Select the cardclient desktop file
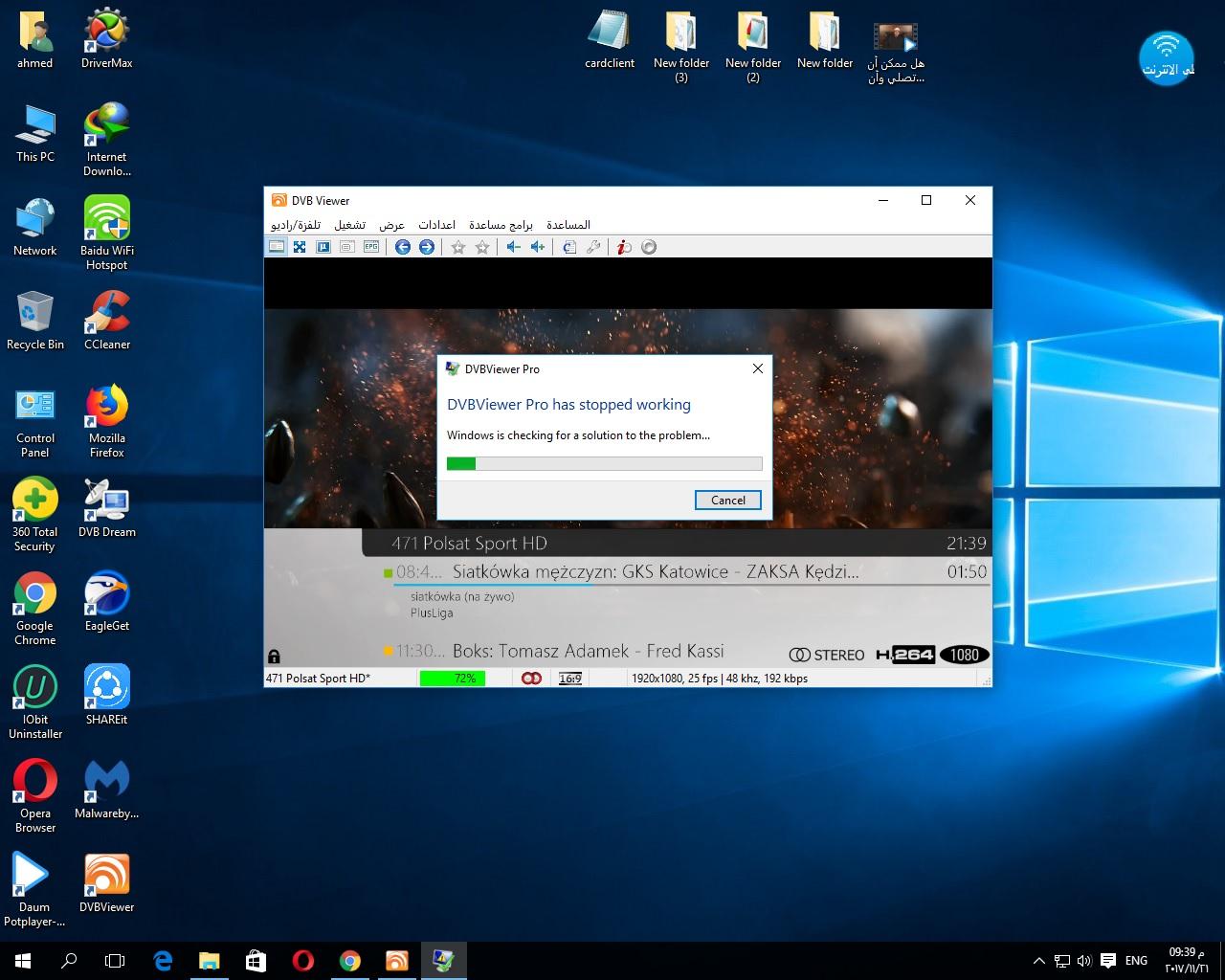This screenshot has height=980, width=1225. click(x=610, y=40)
